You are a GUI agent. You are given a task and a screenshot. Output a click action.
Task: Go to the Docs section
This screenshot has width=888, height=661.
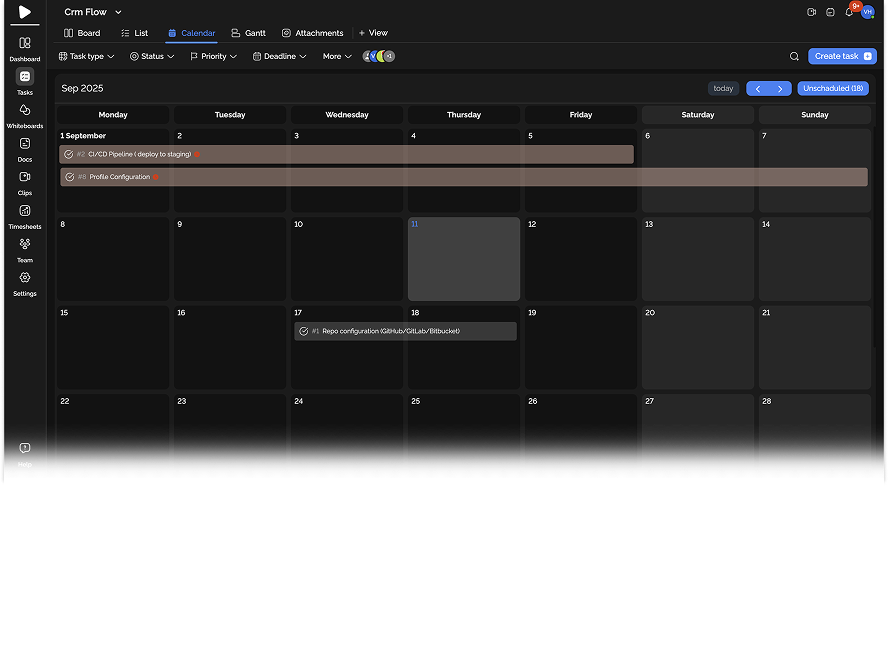pos(25,145)
